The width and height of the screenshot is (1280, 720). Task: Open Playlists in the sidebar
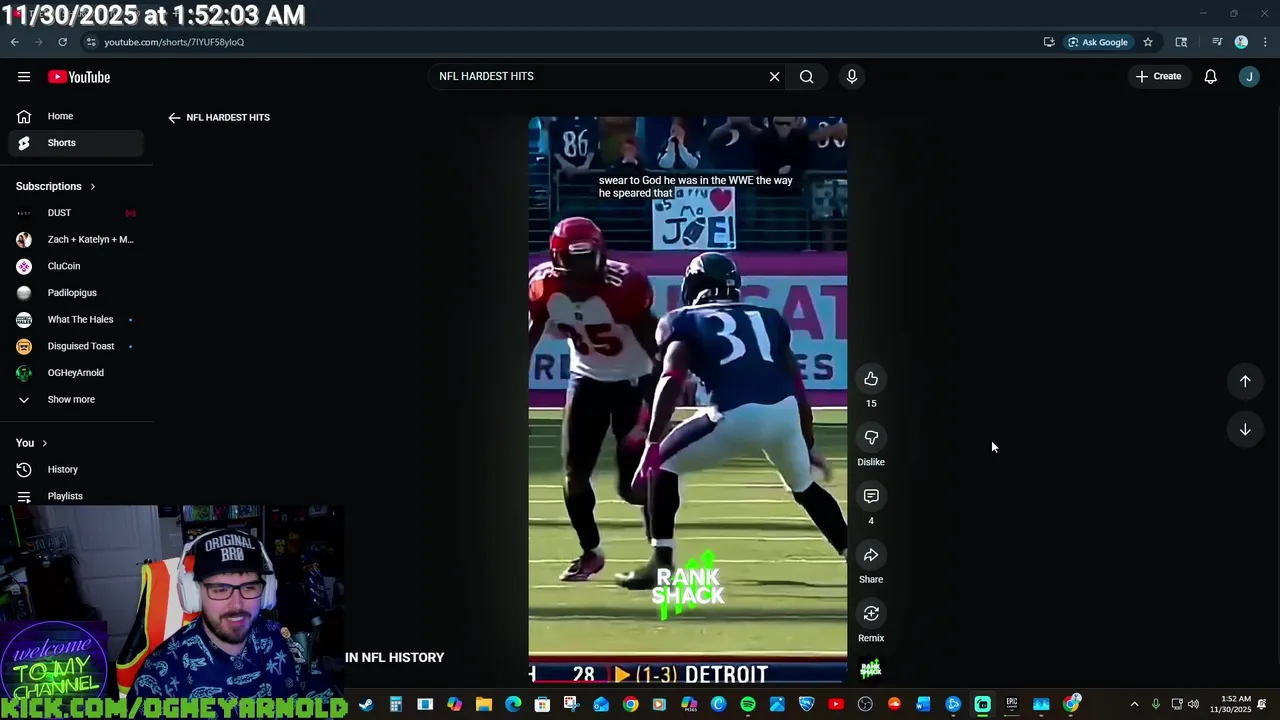tap(76, 496)
